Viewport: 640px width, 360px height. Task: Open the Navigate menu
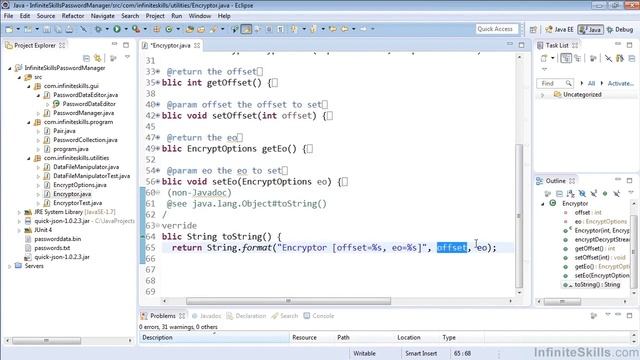point(102,16)
